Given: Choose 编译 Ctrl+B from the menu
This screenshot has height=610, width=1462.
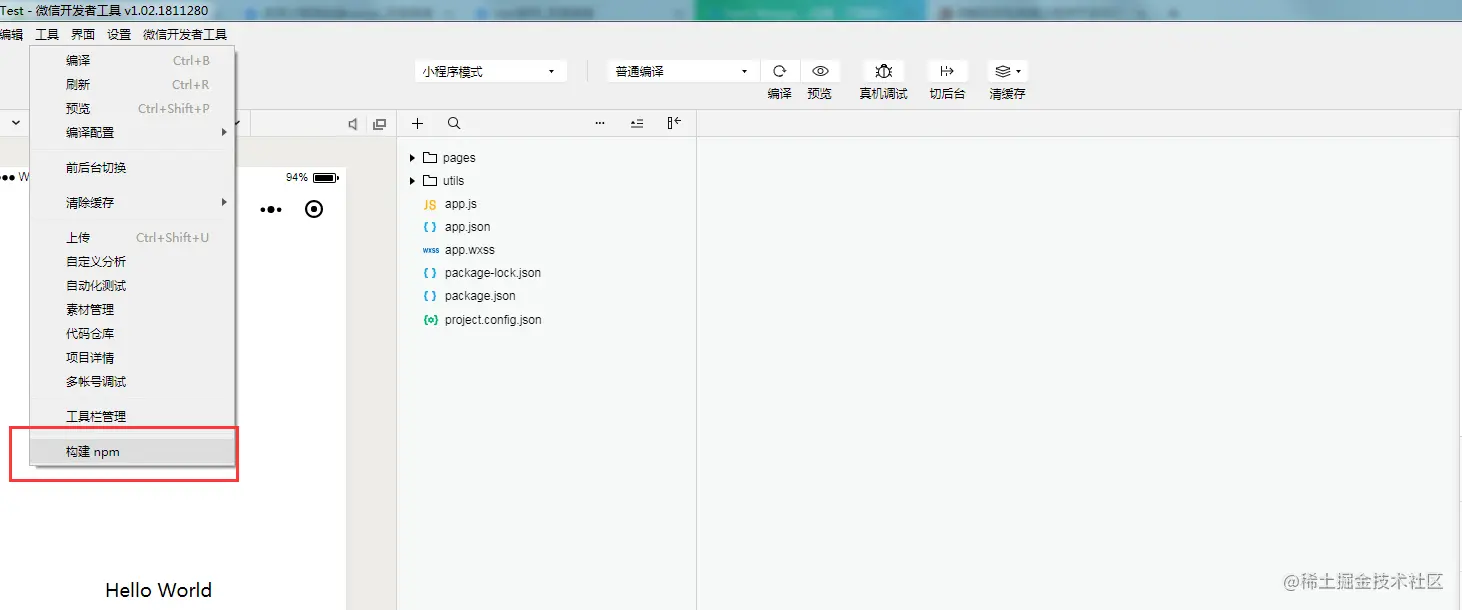Looking at the screenshot, I should pos(133,60).
